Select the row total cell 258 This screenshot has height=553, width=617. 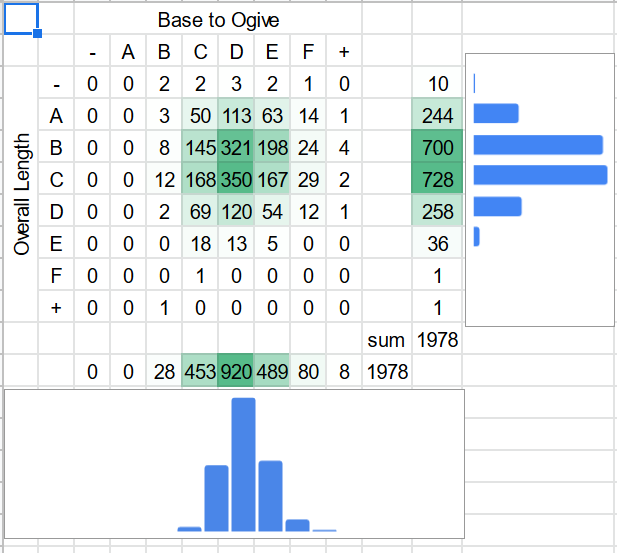tap(437, 212)
